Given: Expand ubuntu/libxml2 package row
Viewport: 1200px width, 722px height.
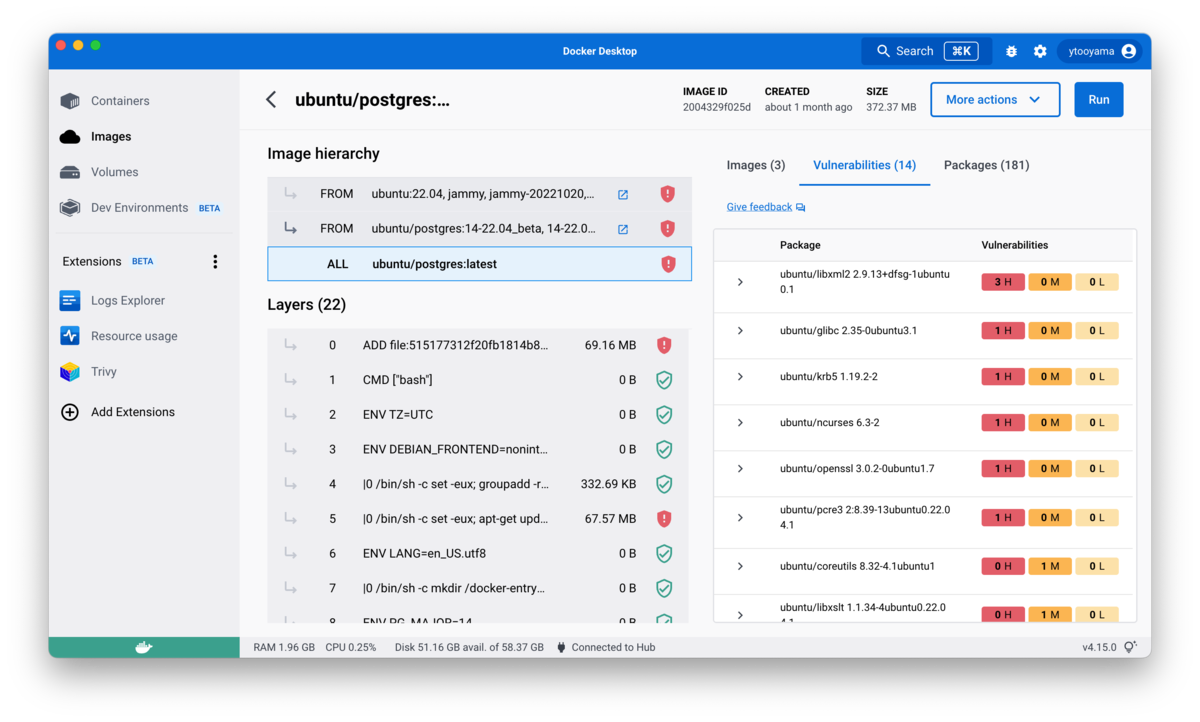Looking at the screenshot, I should (740, 282).
